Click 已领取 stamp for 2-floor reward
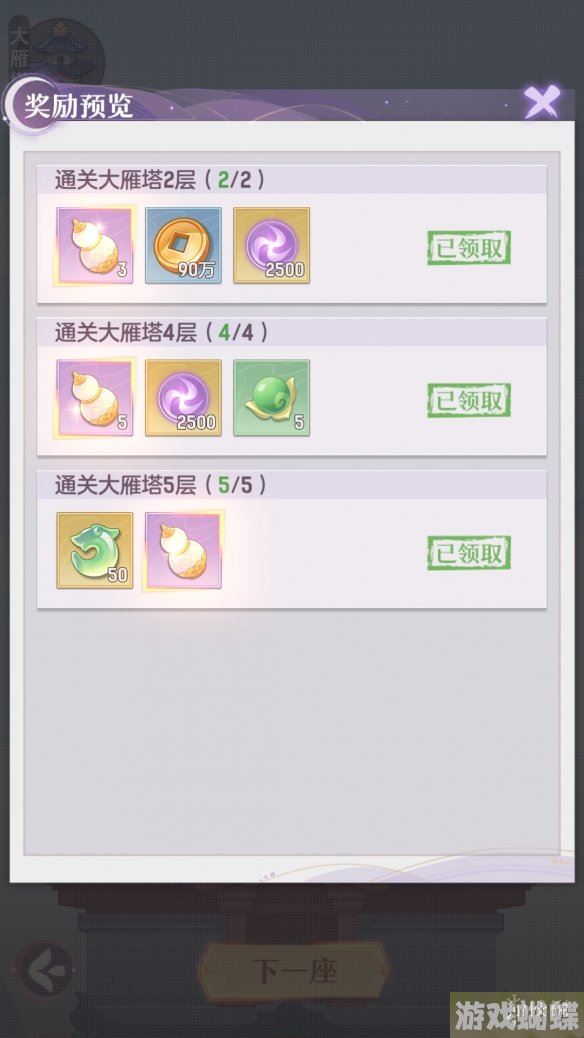This screenshot has width=584, height=1038. point(469,248)
